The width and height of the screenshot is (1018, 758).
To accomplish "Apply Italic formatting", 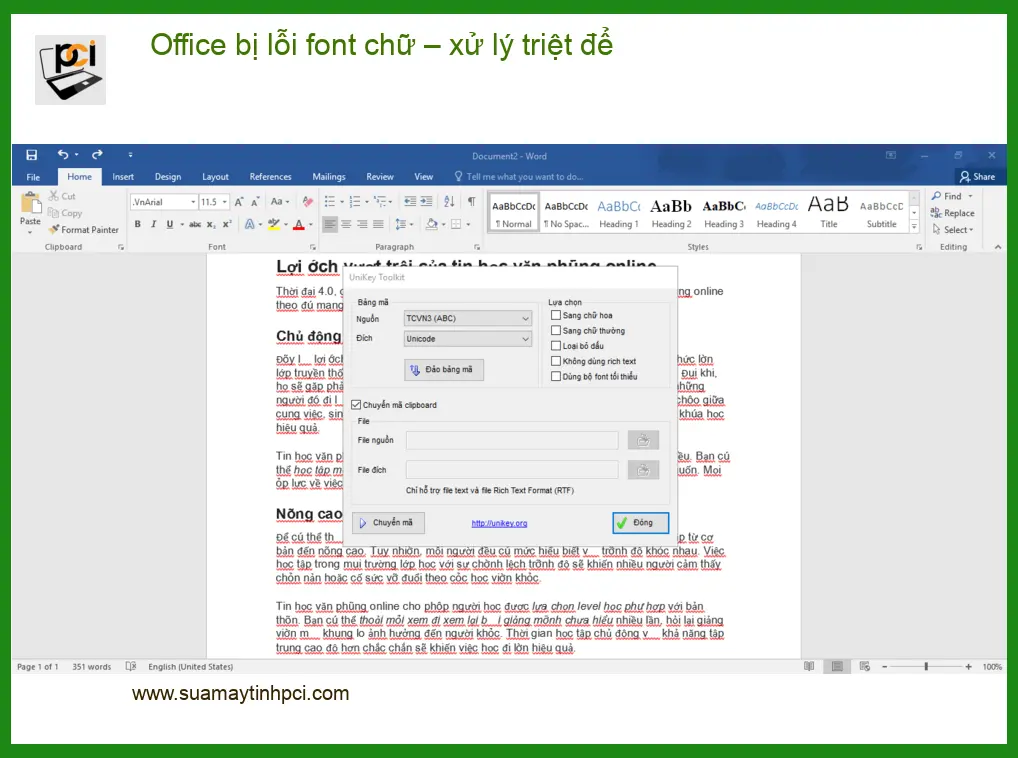I will pos(153,224).
